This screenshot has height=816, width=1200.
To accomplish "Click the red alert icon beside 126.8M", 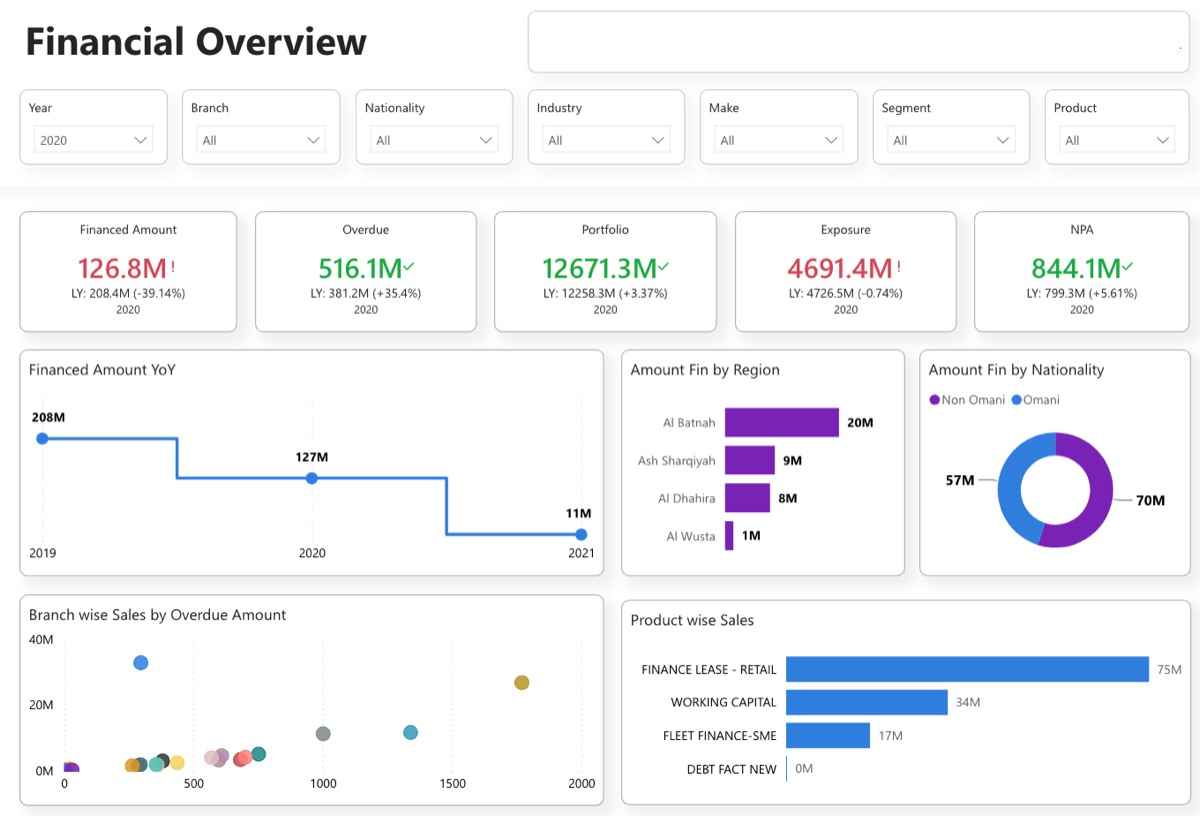I will click(x=173, y=267).
